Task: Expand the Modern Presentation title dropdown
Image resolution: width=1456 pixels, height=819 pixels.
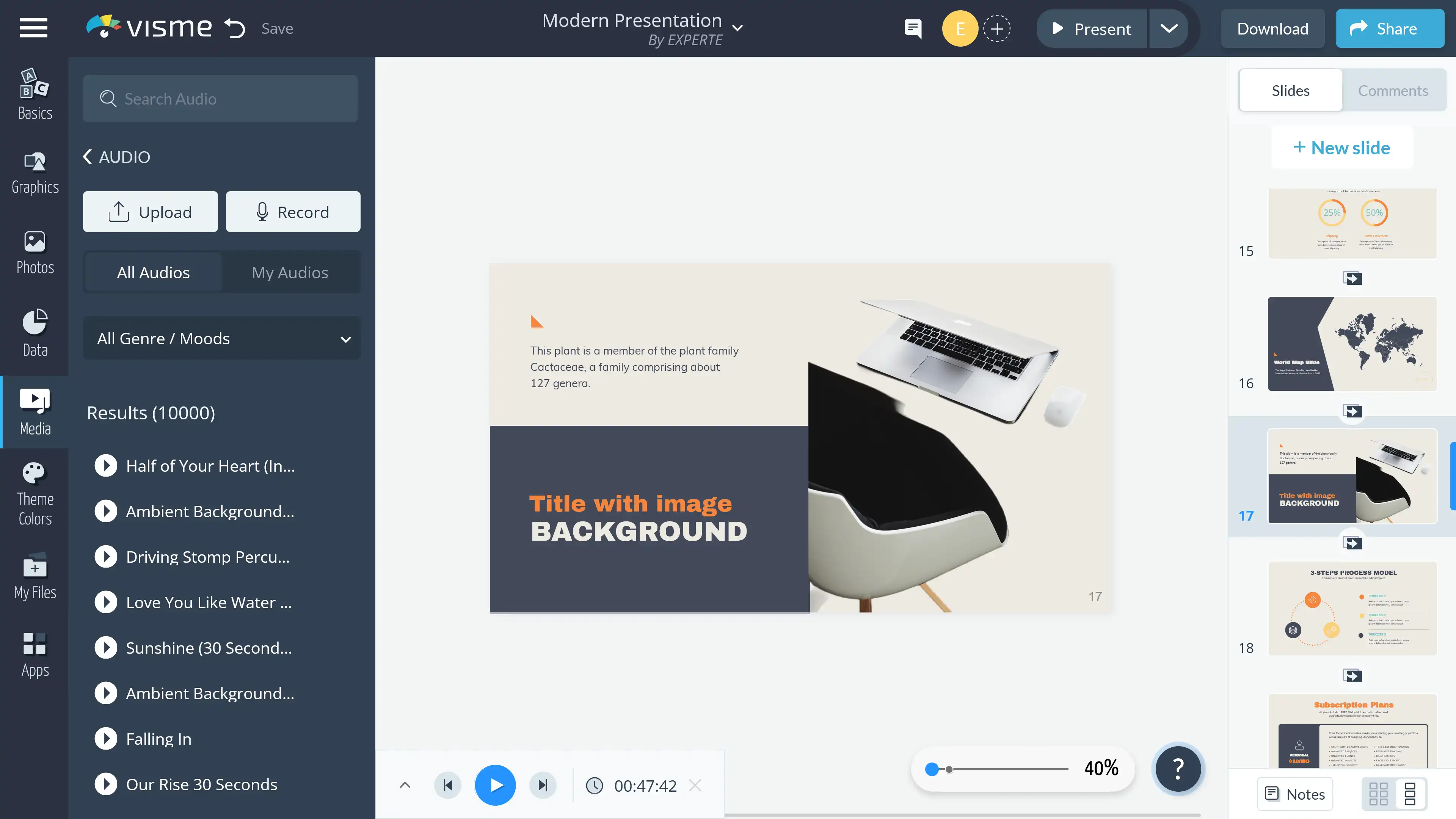Action: [x=737, y=28]
